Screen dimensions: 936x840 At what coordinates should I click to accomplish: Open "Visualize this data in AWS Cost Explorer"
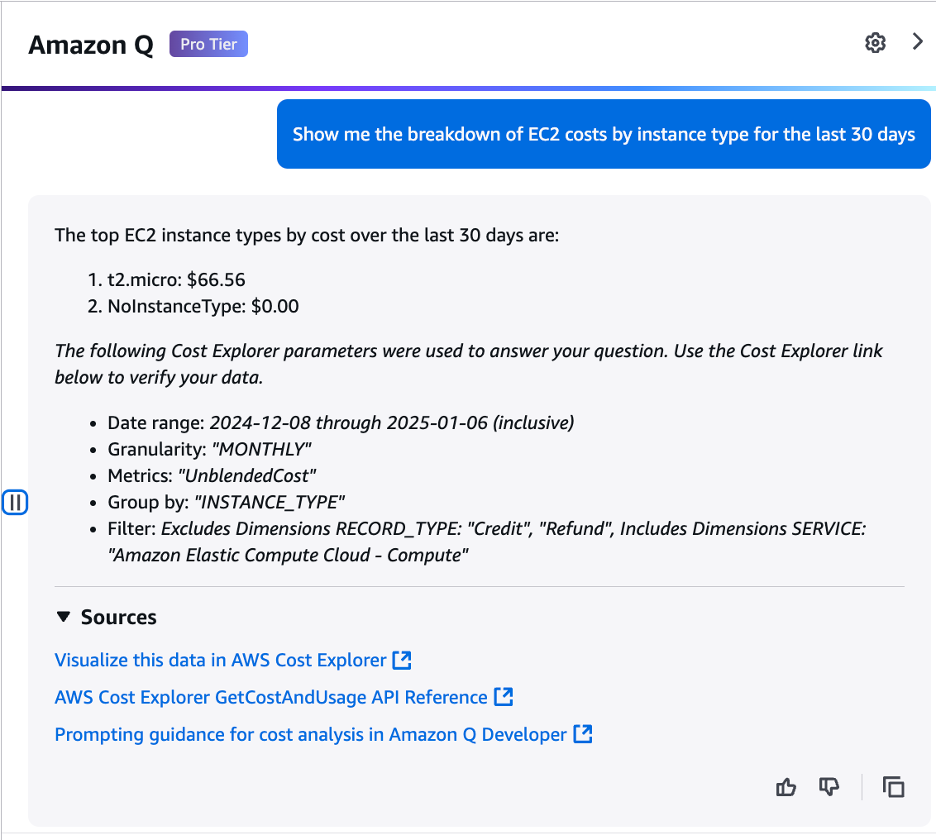point(218,659)
